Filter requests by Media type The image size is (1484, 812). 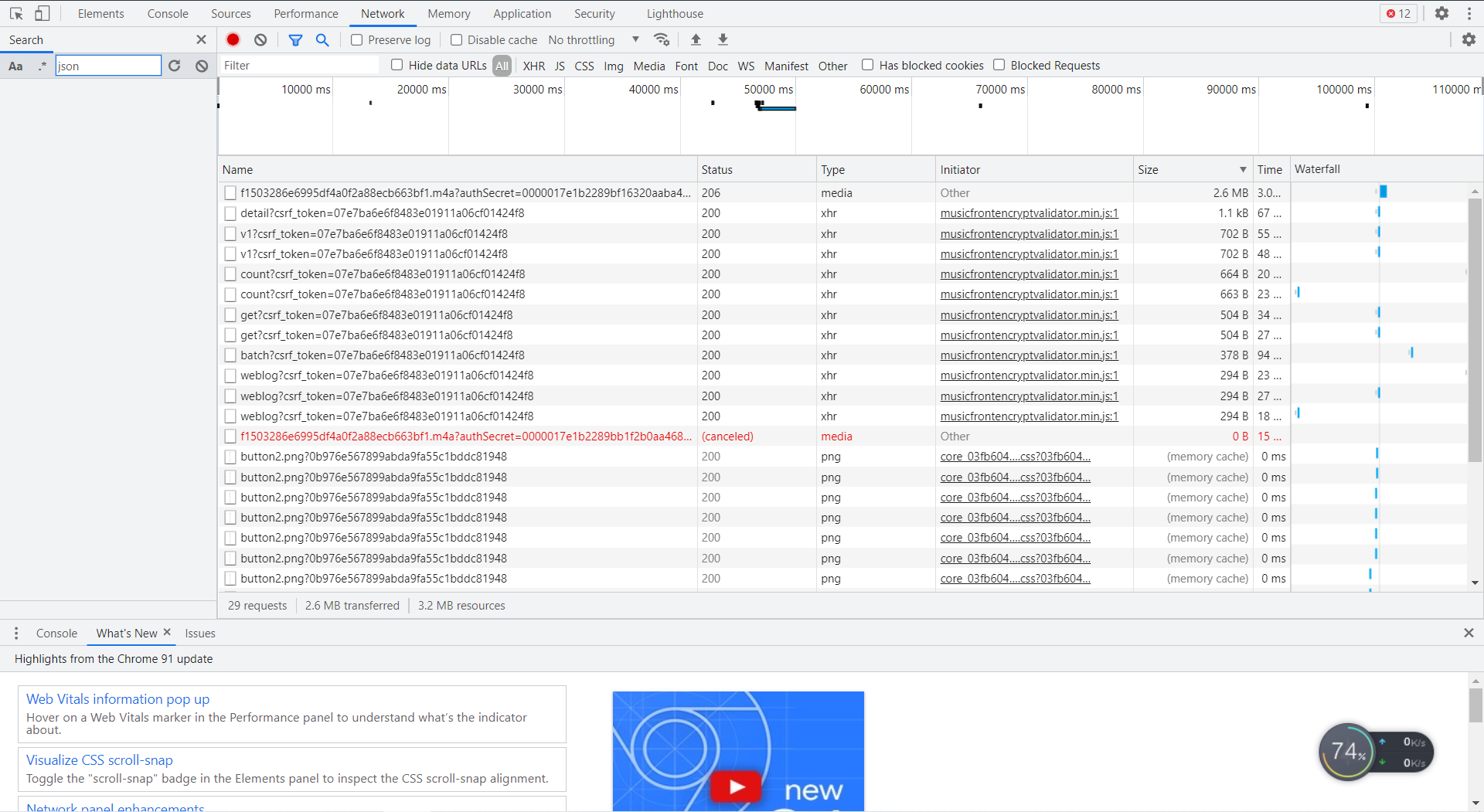tap(648, 66)
